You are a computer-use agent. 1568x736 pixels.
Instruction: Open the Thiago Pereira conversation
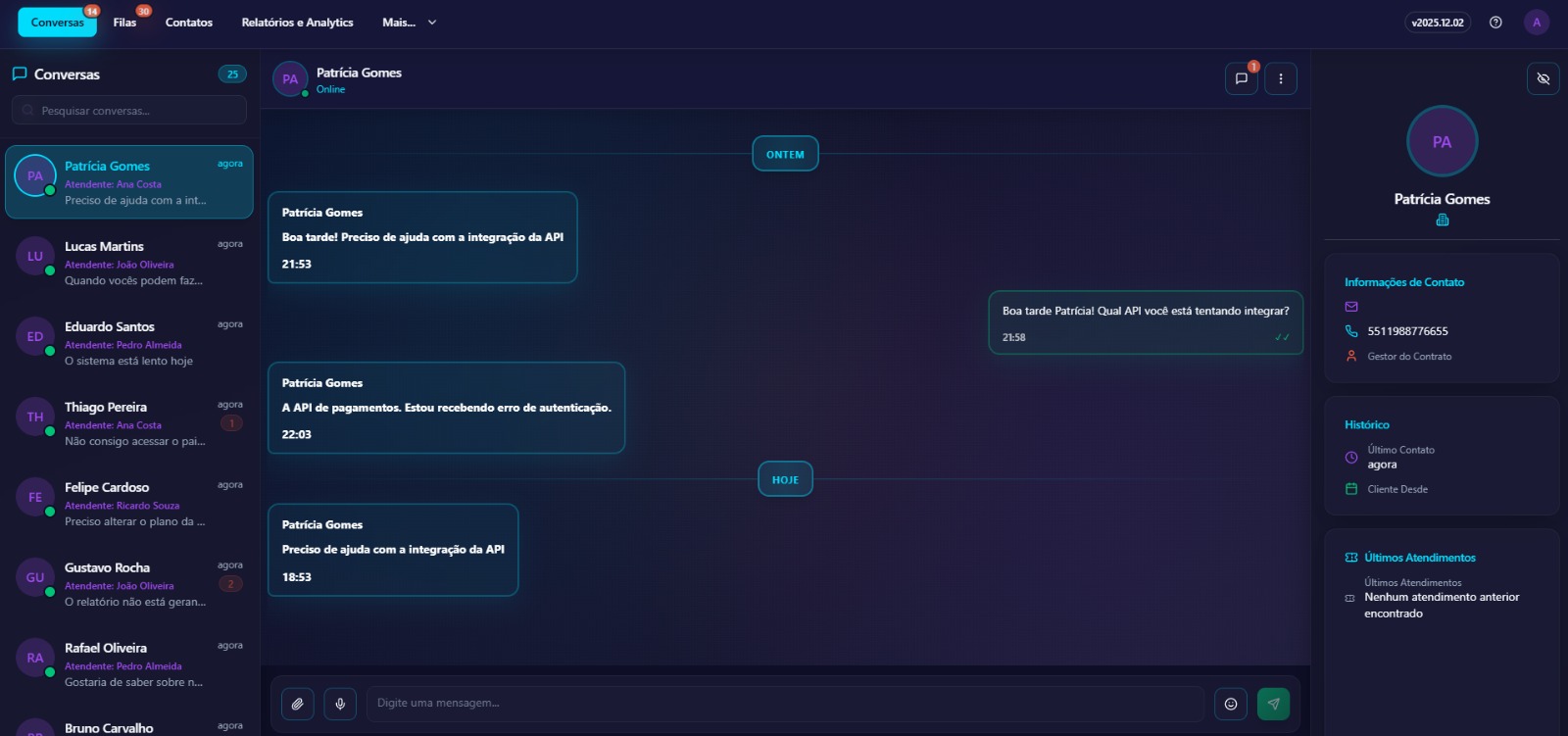coord(129,423)
